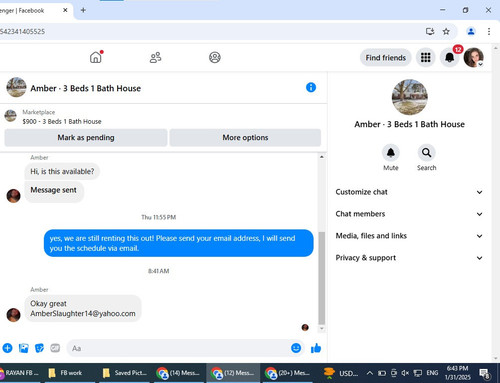Choose a sticker icon
This screenshot has height=383, width=500.
click(39, 348)
